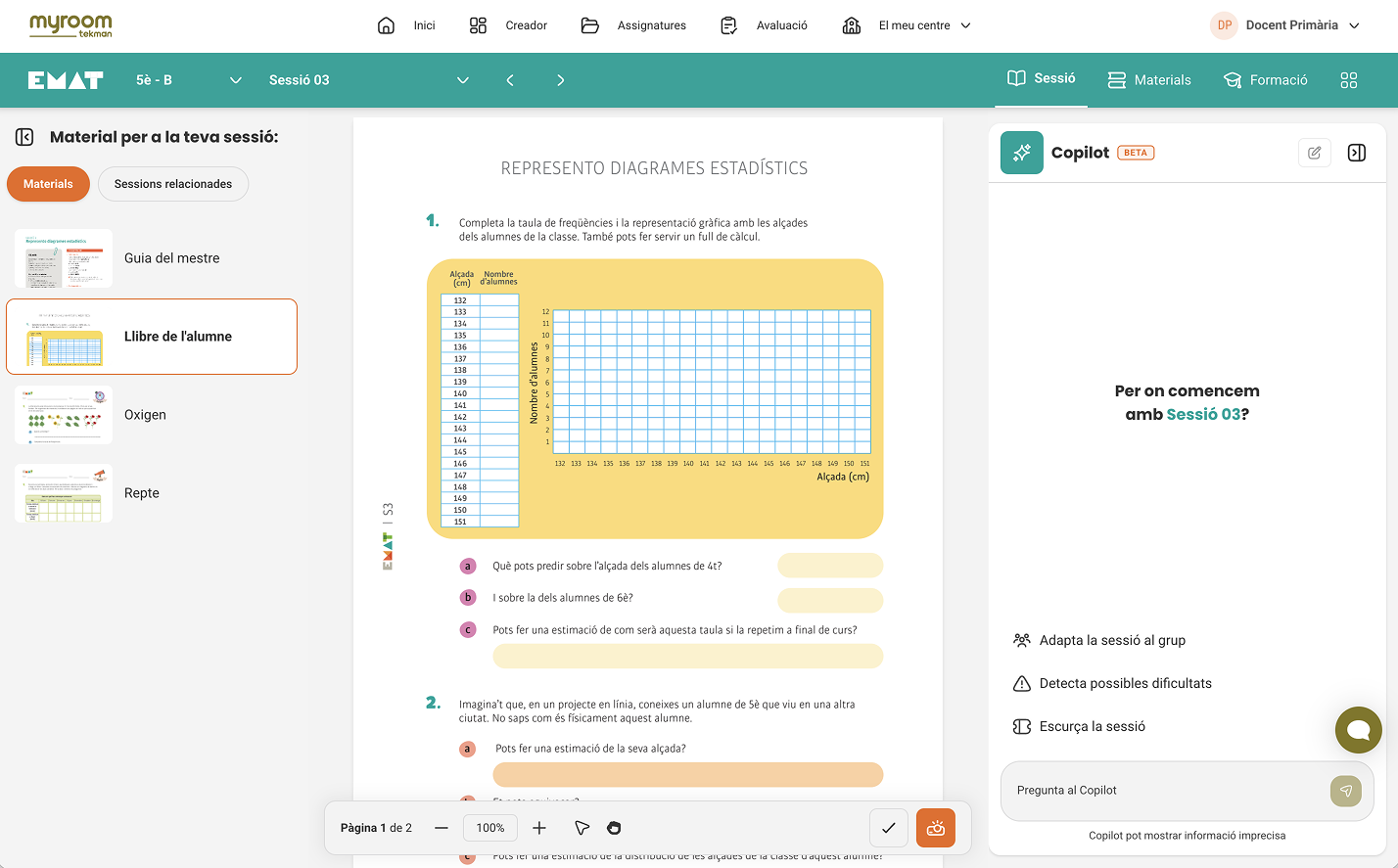
Task: Zoom out with the minus button
Action: click(442, 828)
